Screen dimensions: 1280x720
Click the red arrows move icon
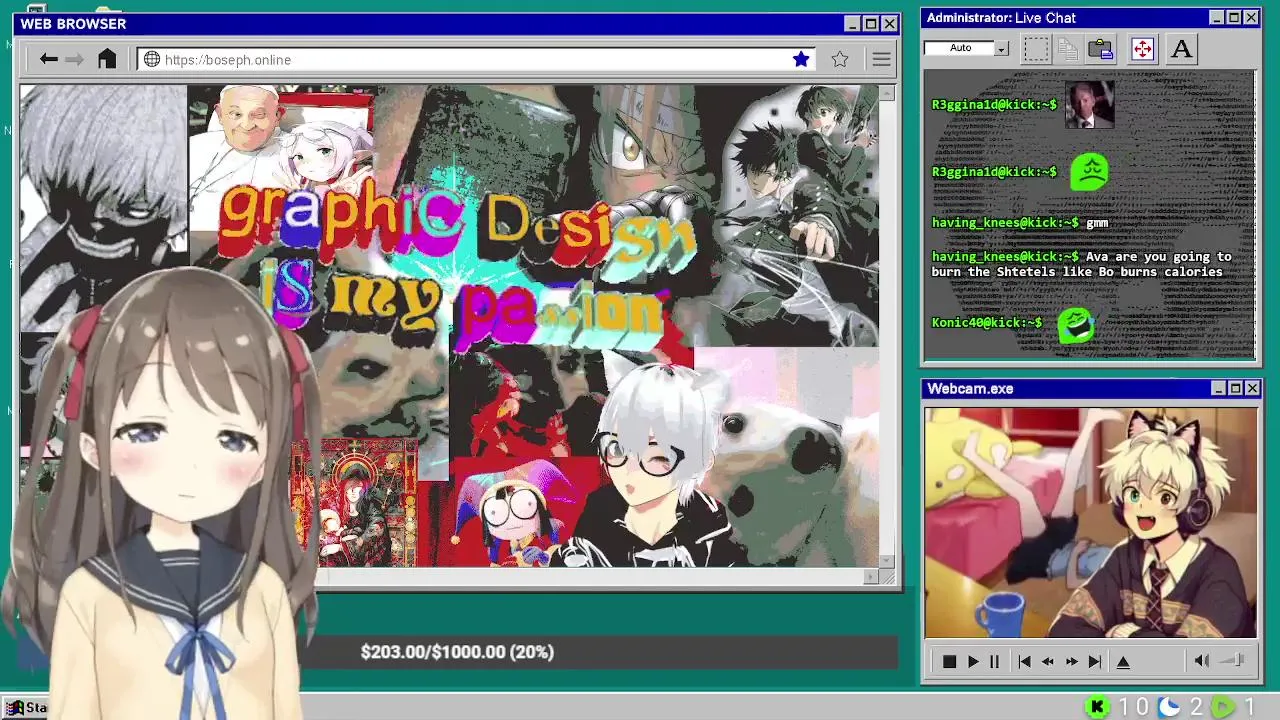[x=1142, y=49]
